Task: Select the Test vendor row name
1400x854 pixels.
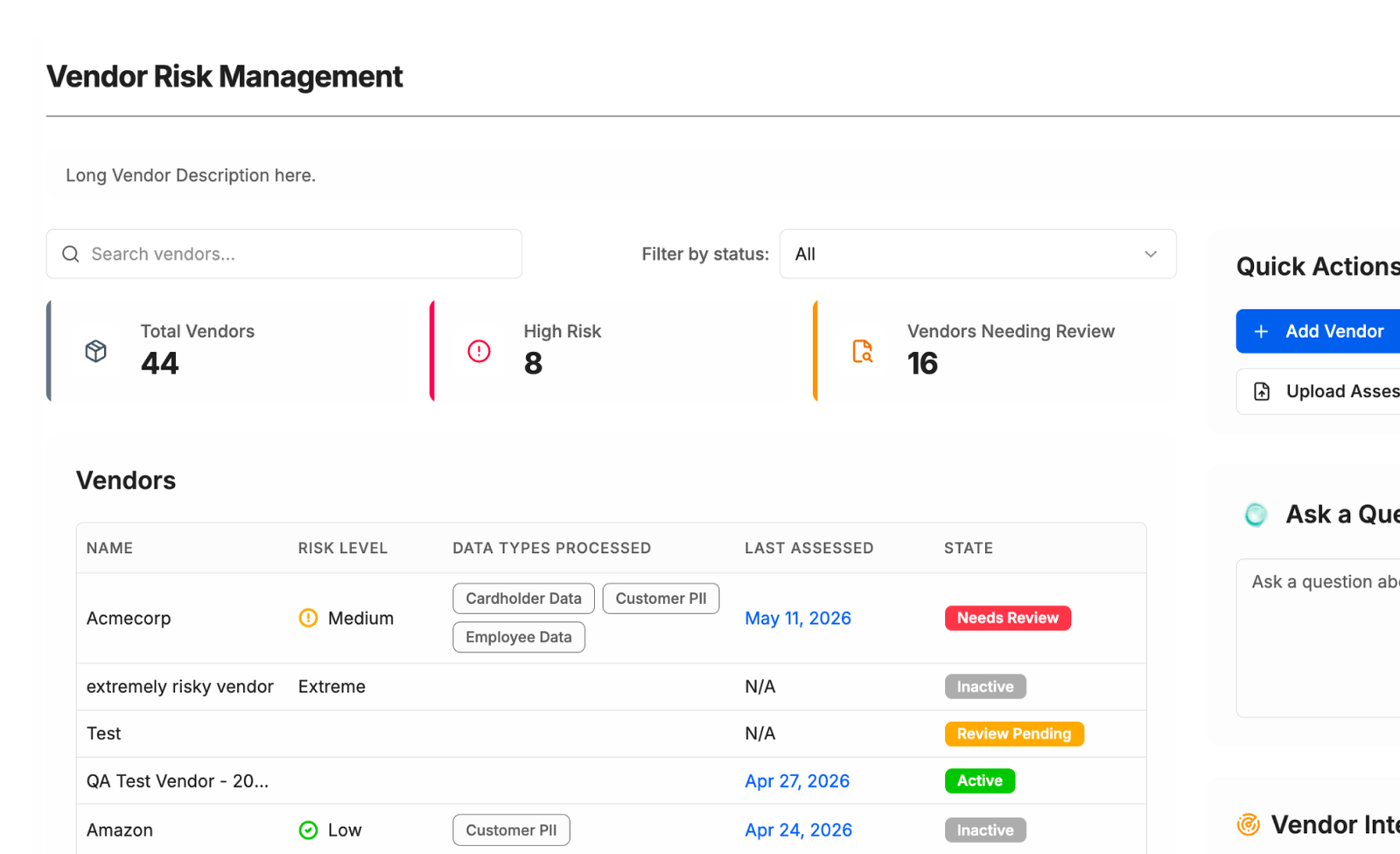Action: coord(104,733)
